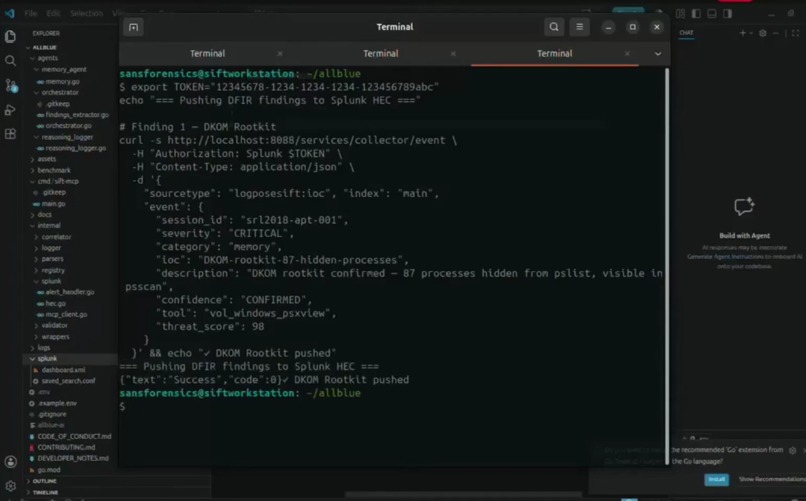Image resolution: width=806 pixels, height=501 pixels.
Task: Expand the correlator folder
Action: (x=56, y=237)
